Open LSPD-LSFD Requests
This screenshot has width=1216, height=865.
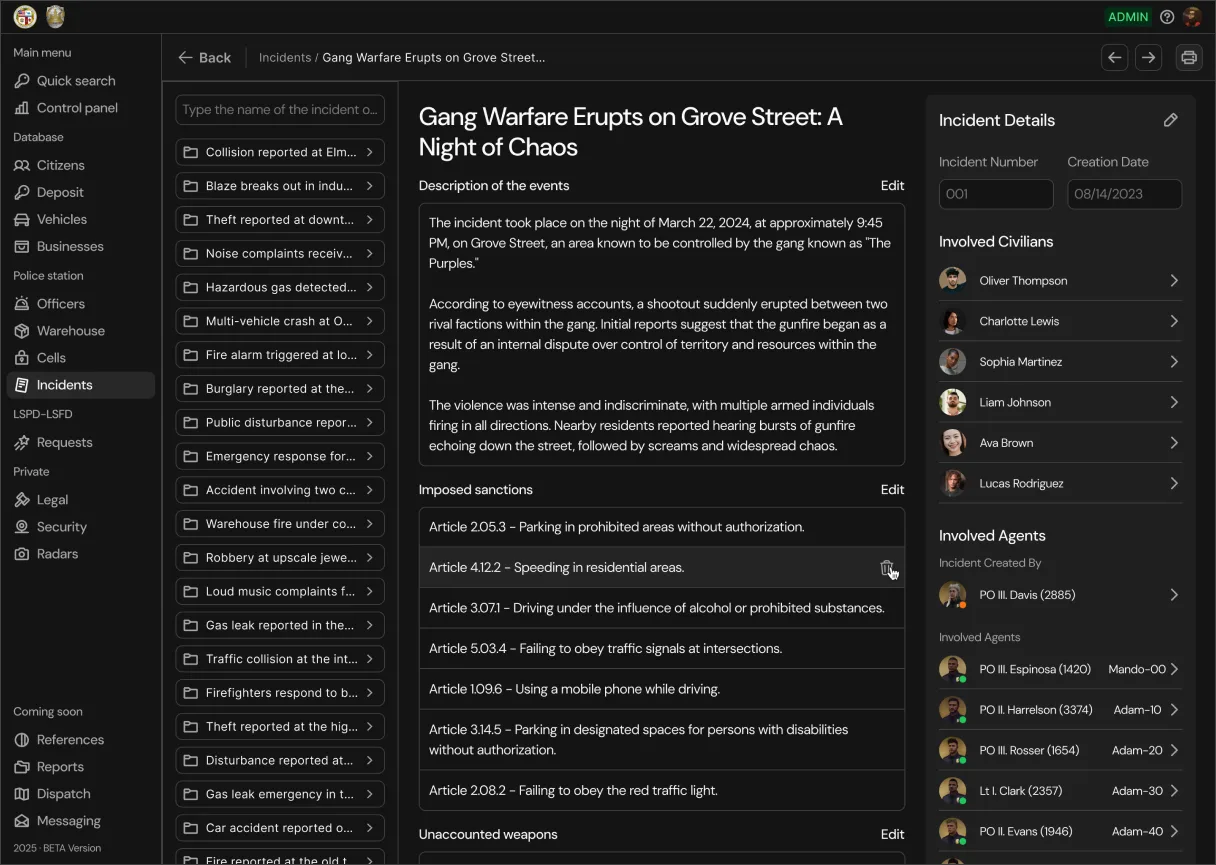(80, 442)
